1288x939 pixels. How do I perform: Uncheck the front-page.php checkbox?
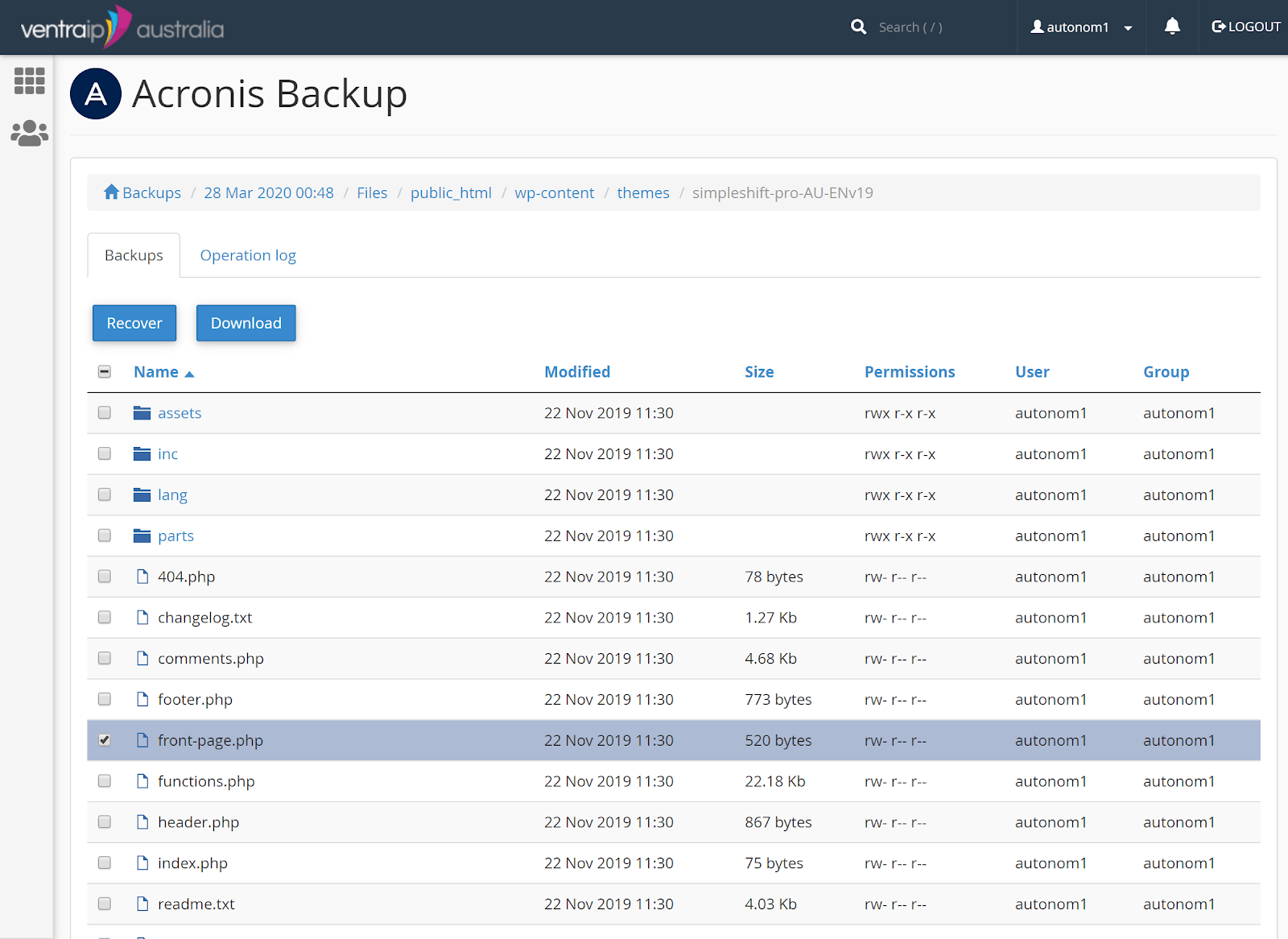[x=105, y=740]
